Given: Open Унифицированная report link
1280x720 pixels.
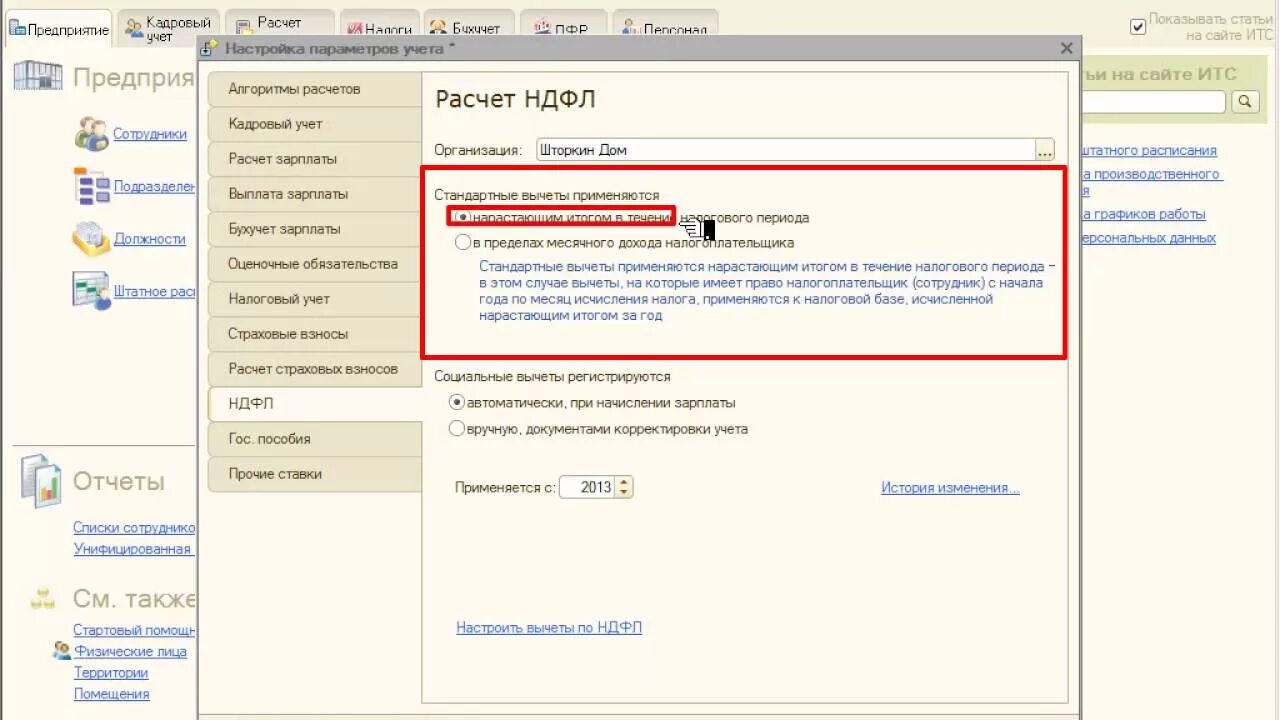Looking at the screenshot, I should point(132,549).
